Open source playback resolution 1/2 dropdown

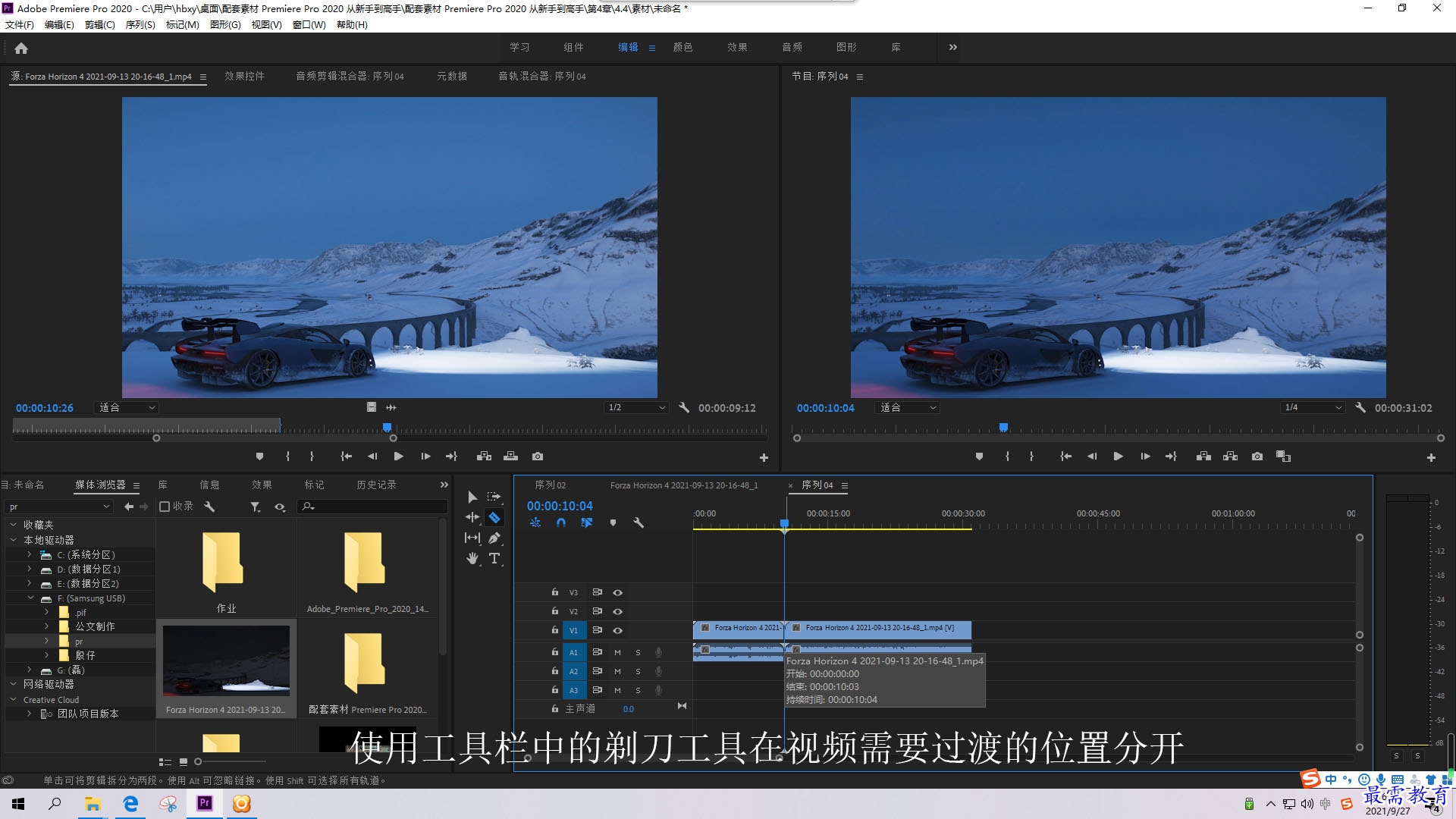pos(637,408)
